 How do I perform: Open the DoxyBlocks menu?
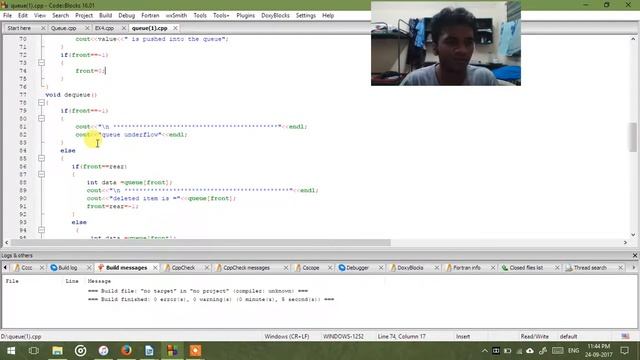pos(275,16)
